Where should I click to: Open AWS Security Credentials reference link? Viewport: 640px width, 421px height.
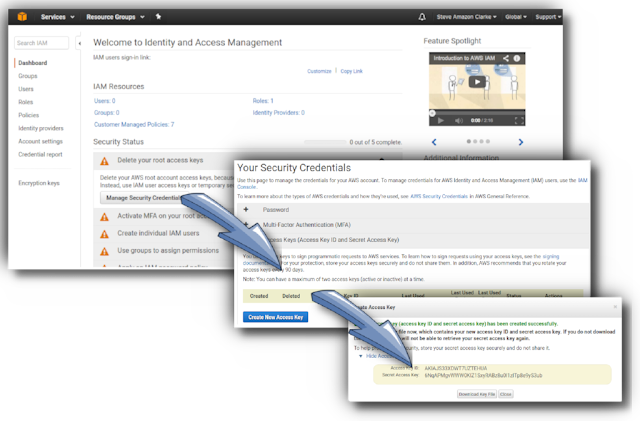point(439,196)
